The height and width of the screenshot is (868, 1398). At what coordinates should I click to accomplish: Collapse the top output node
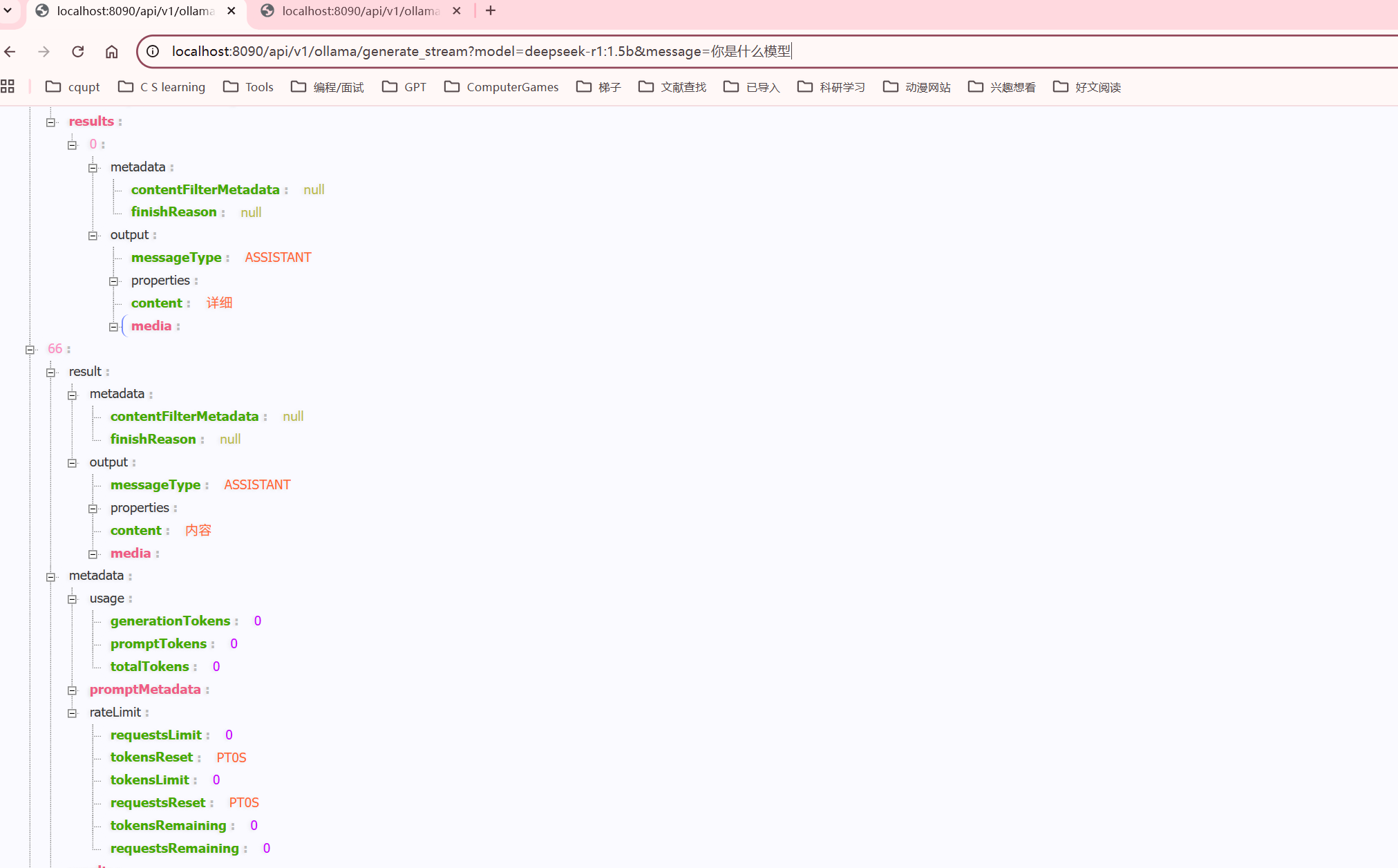click(x=93, y=236)
